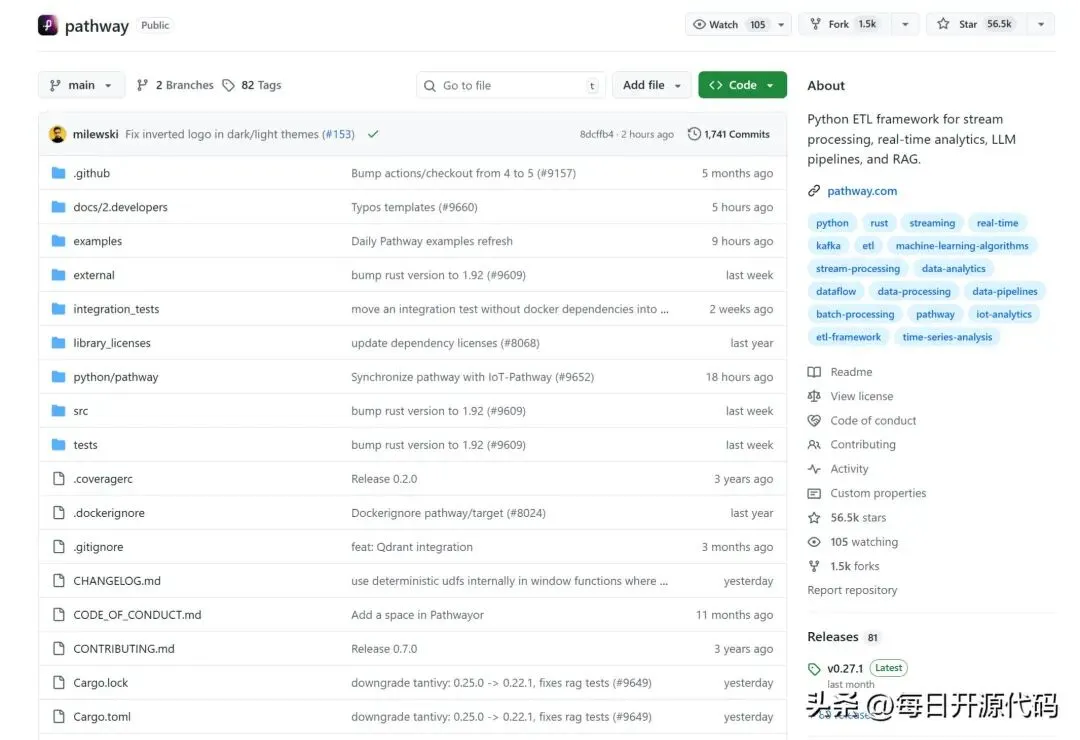Image resolution: width=1080 pixels, height=740 pixels.
Task: Open the .dockerignore file
Action: (x=109, y=513)
